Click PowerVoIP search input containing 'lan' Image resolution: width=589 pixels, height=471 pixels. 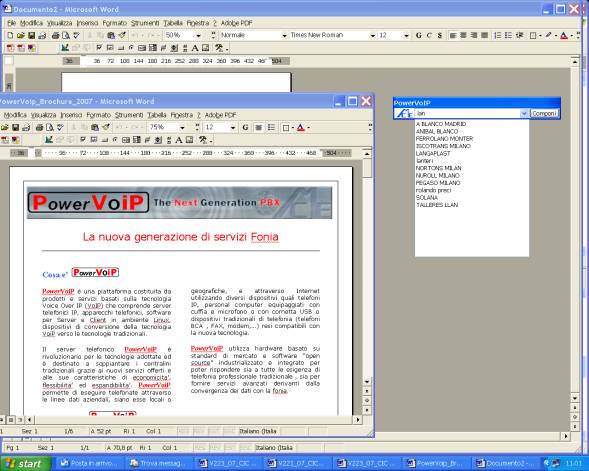coord(467,113)
